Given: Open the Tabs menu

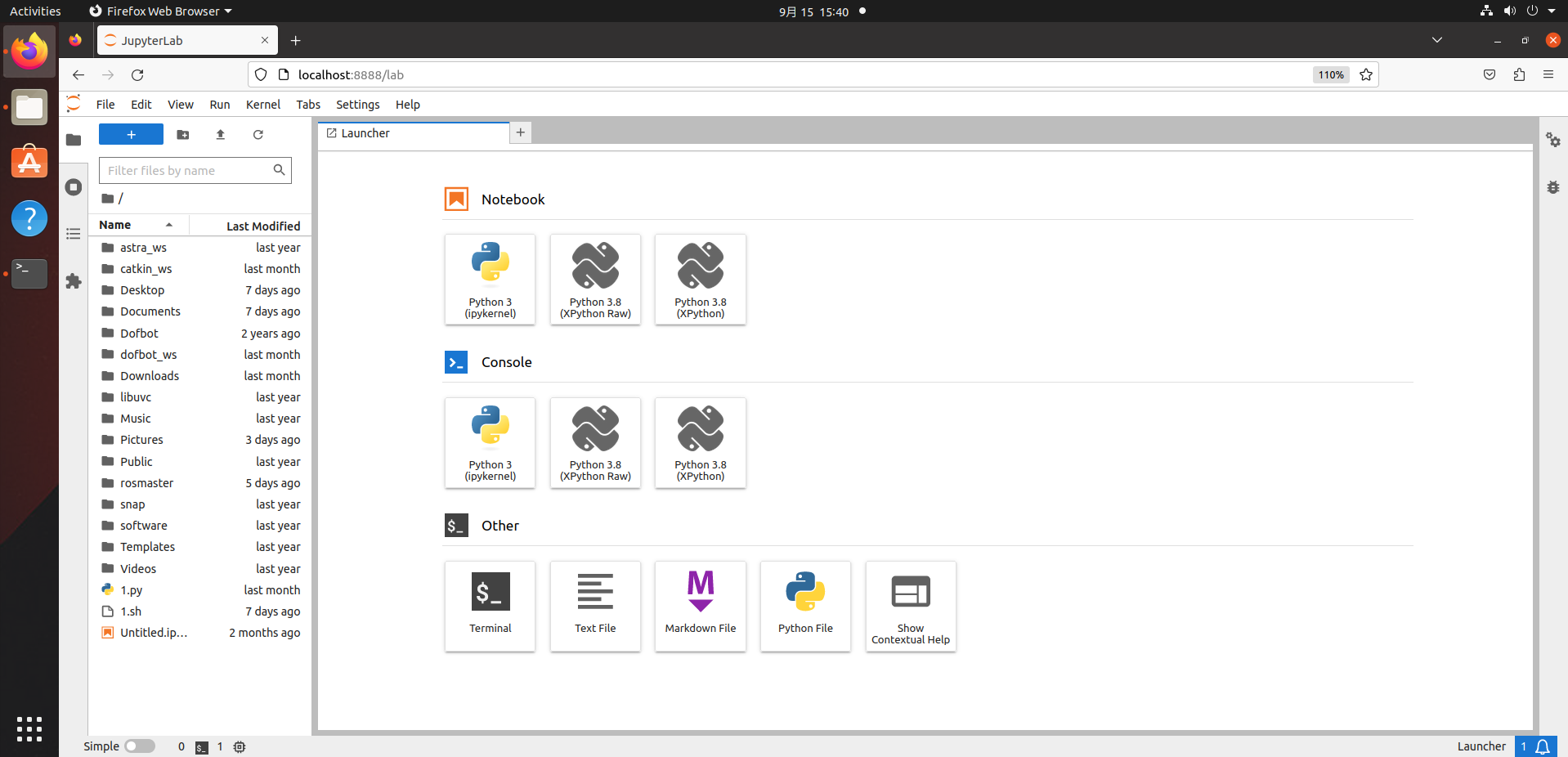Looking at the screenshot, I should tap(308, 105).
